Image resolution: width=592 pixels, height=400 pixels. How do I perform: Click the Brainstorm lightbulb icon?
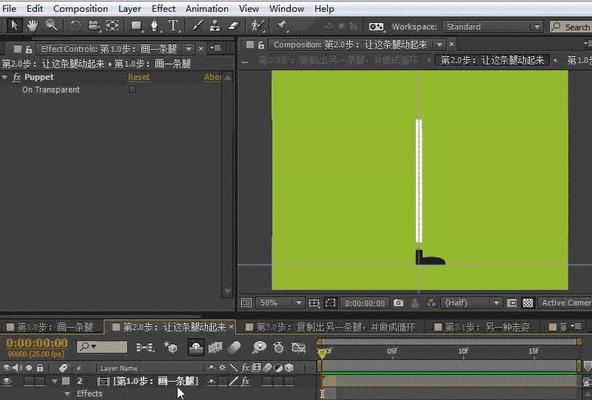click(x=259, y=347)
